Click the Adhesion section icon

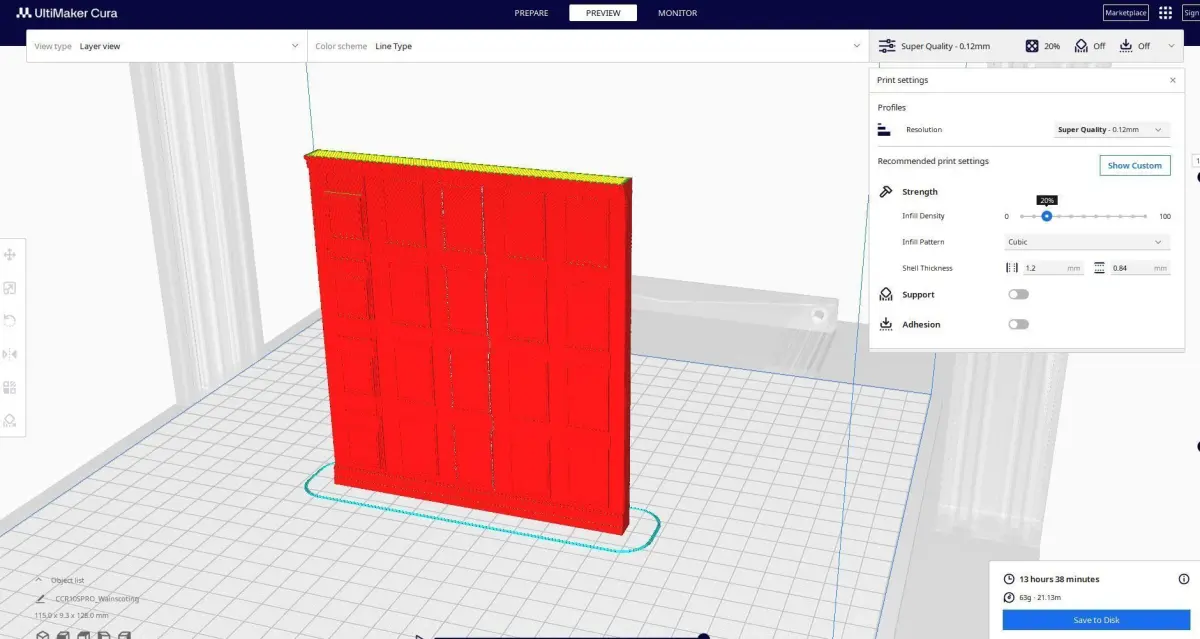point(885,324)
